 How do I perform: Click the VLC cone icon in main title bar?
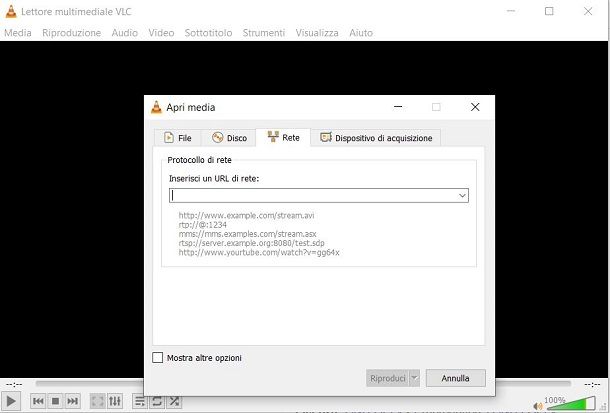11,11
